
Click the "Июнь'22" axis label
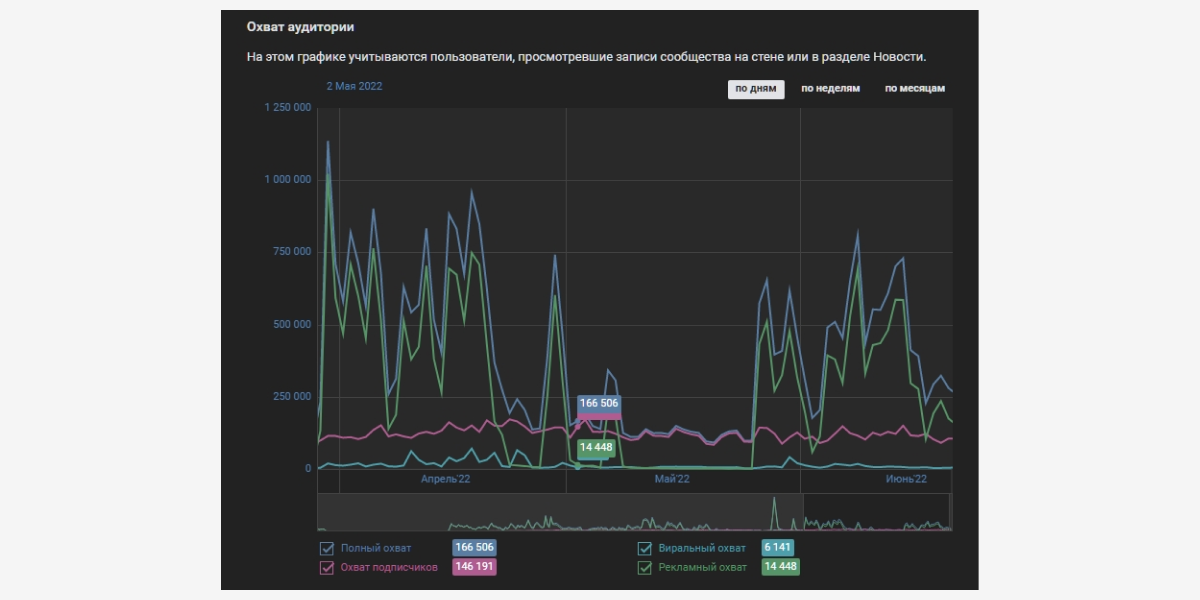(x=906, y=480)
